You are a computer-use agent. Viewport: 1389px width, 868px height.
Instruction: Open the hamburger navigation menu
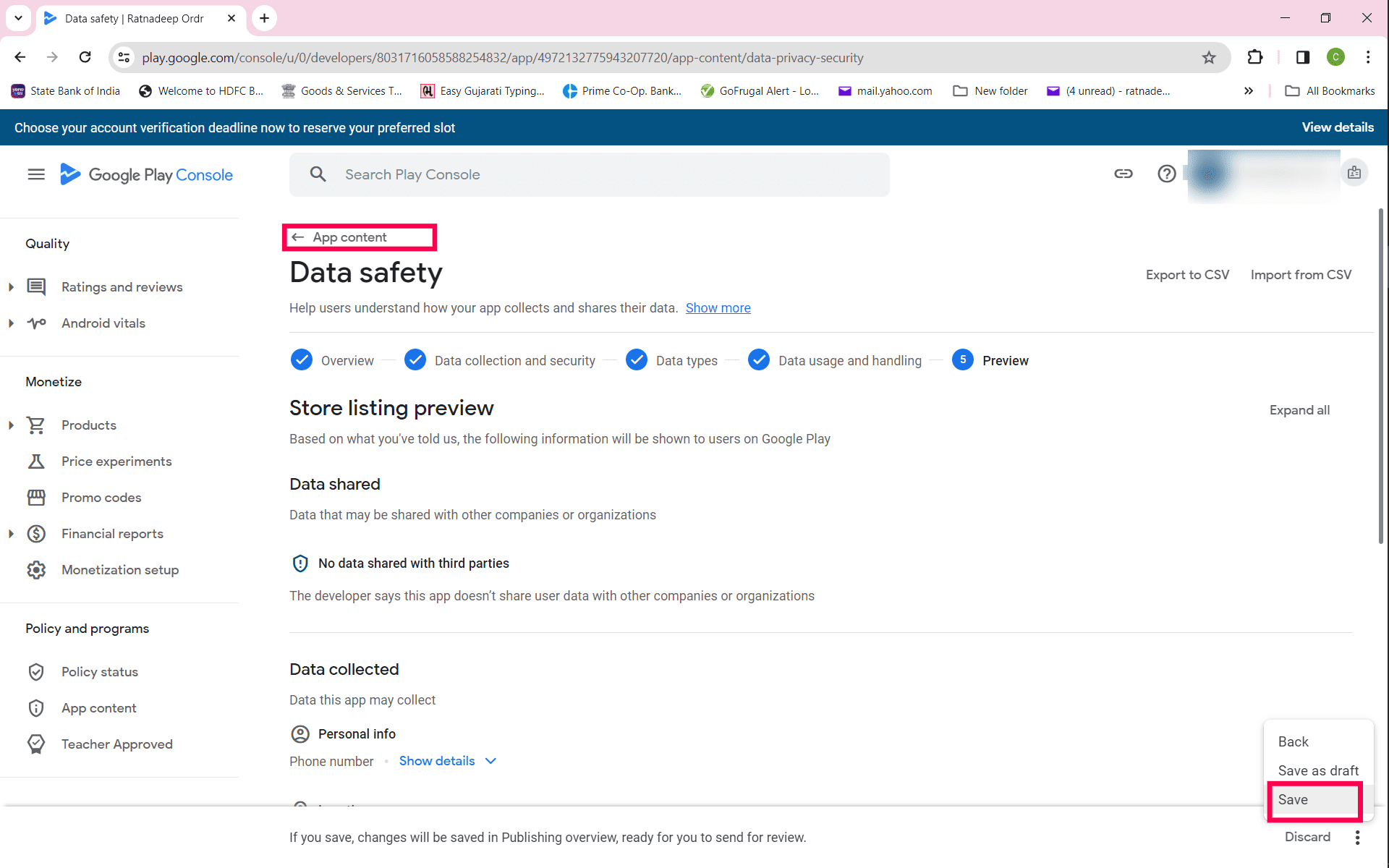click(x=36, y=174)
